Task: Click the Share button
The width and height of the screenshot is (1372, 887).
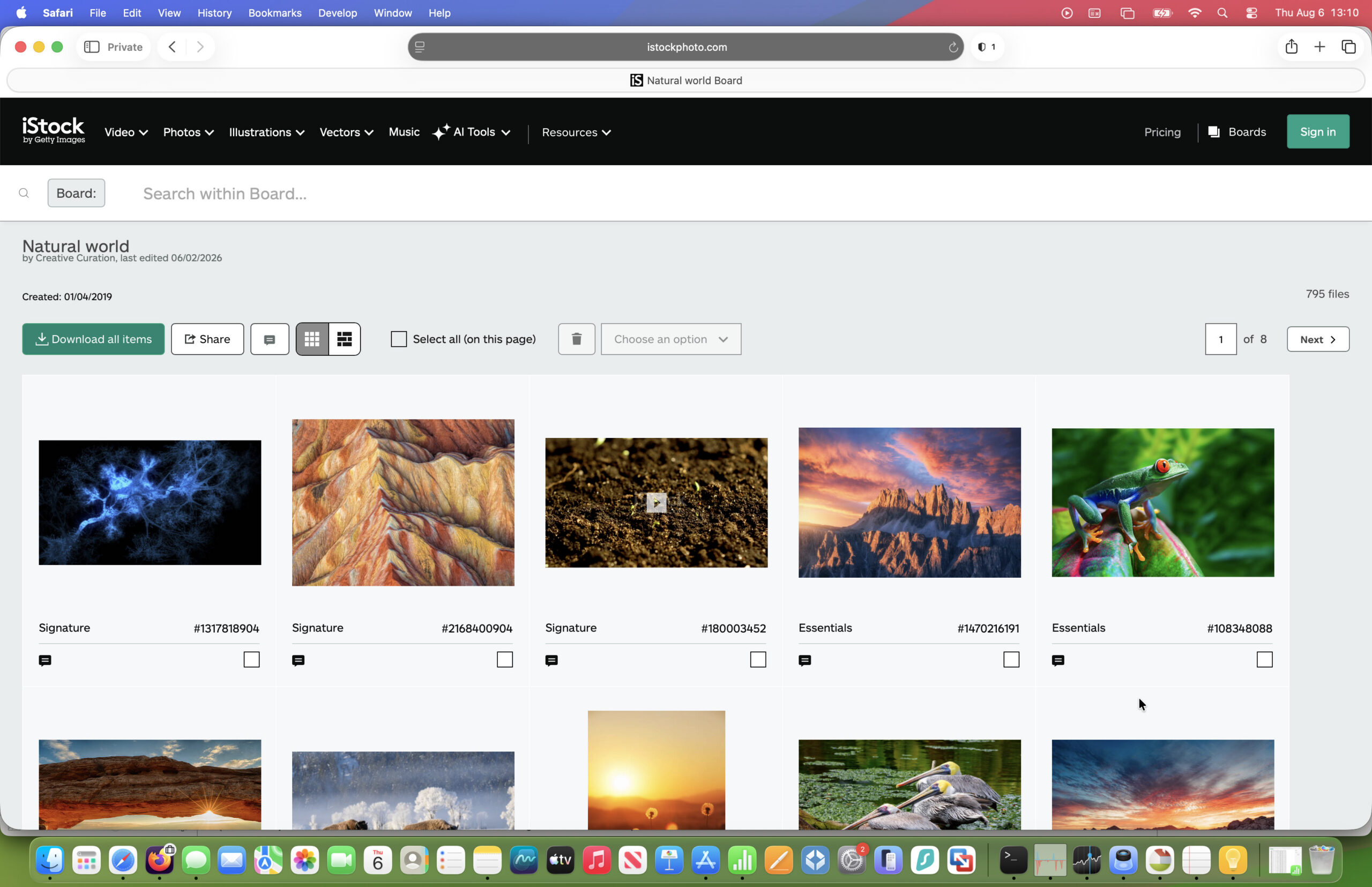Action: (207, 339)
